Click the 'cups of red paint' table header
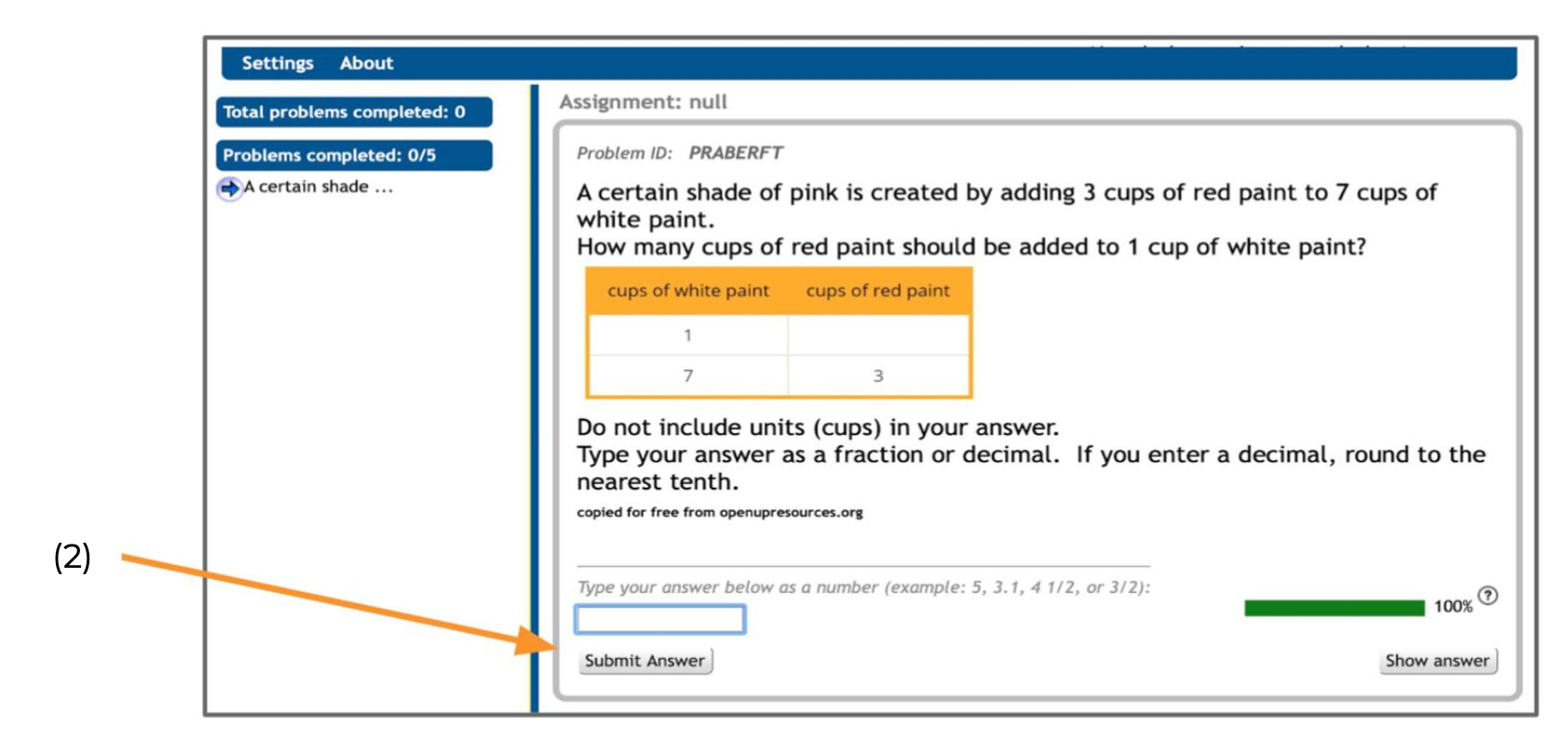This screenshot has width=1568, height=739. click(877, 290)
